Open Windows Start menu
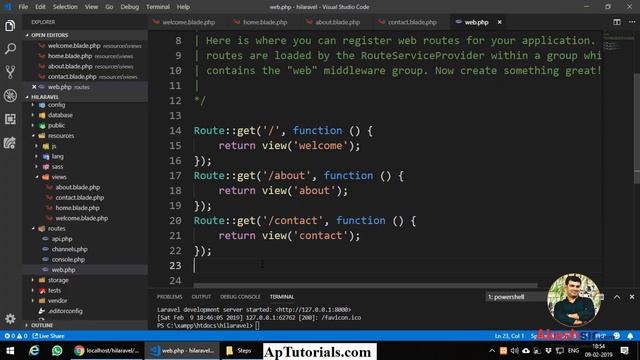Viewport: 640px width, 360px height. [10, 351]
